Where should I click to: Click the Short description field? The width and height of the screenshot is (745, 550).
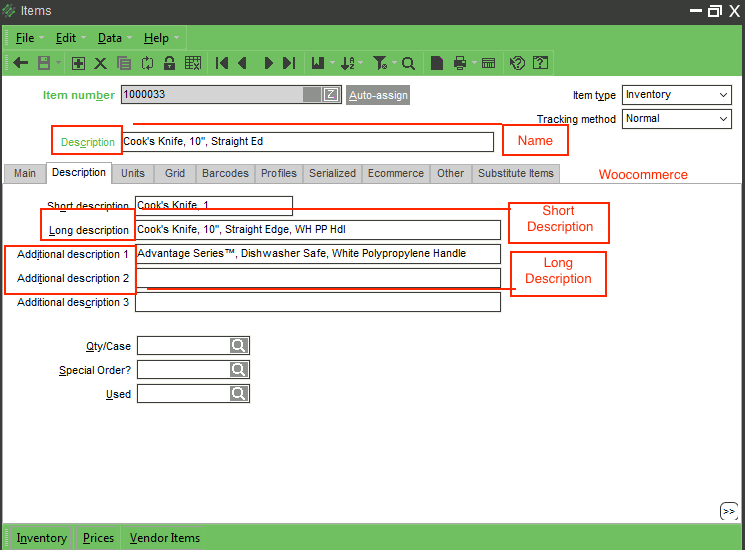[214, 205]
